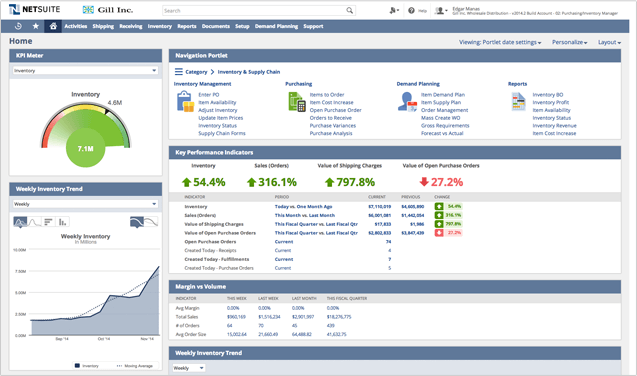Toggle the Moving Average legend series
637x376 pixels.
coord(134,366)
